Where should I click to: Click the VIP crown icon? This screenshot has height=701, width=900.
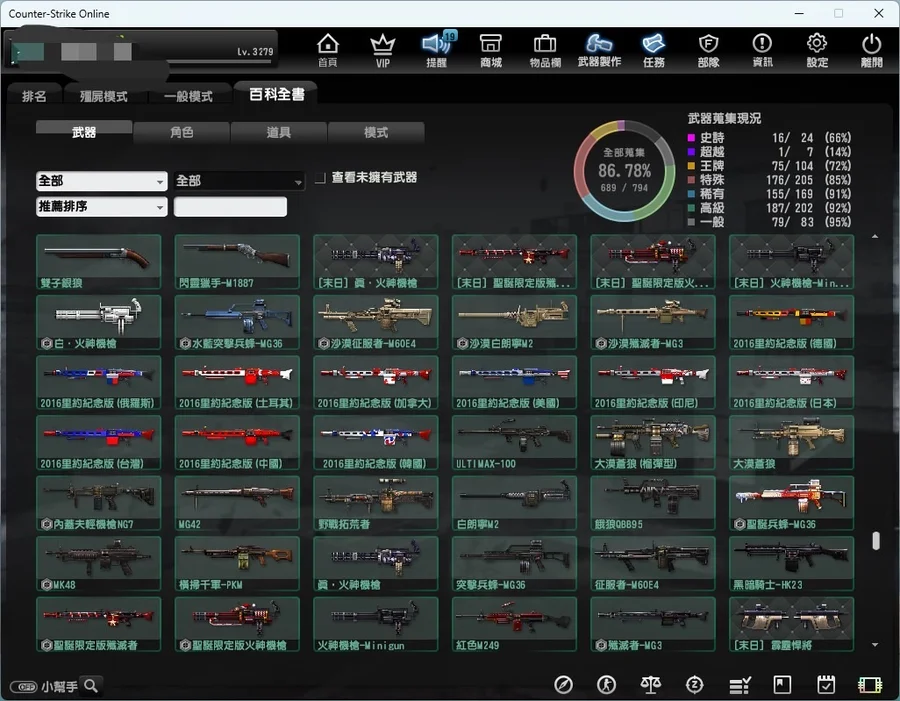[x=382, y=49]
